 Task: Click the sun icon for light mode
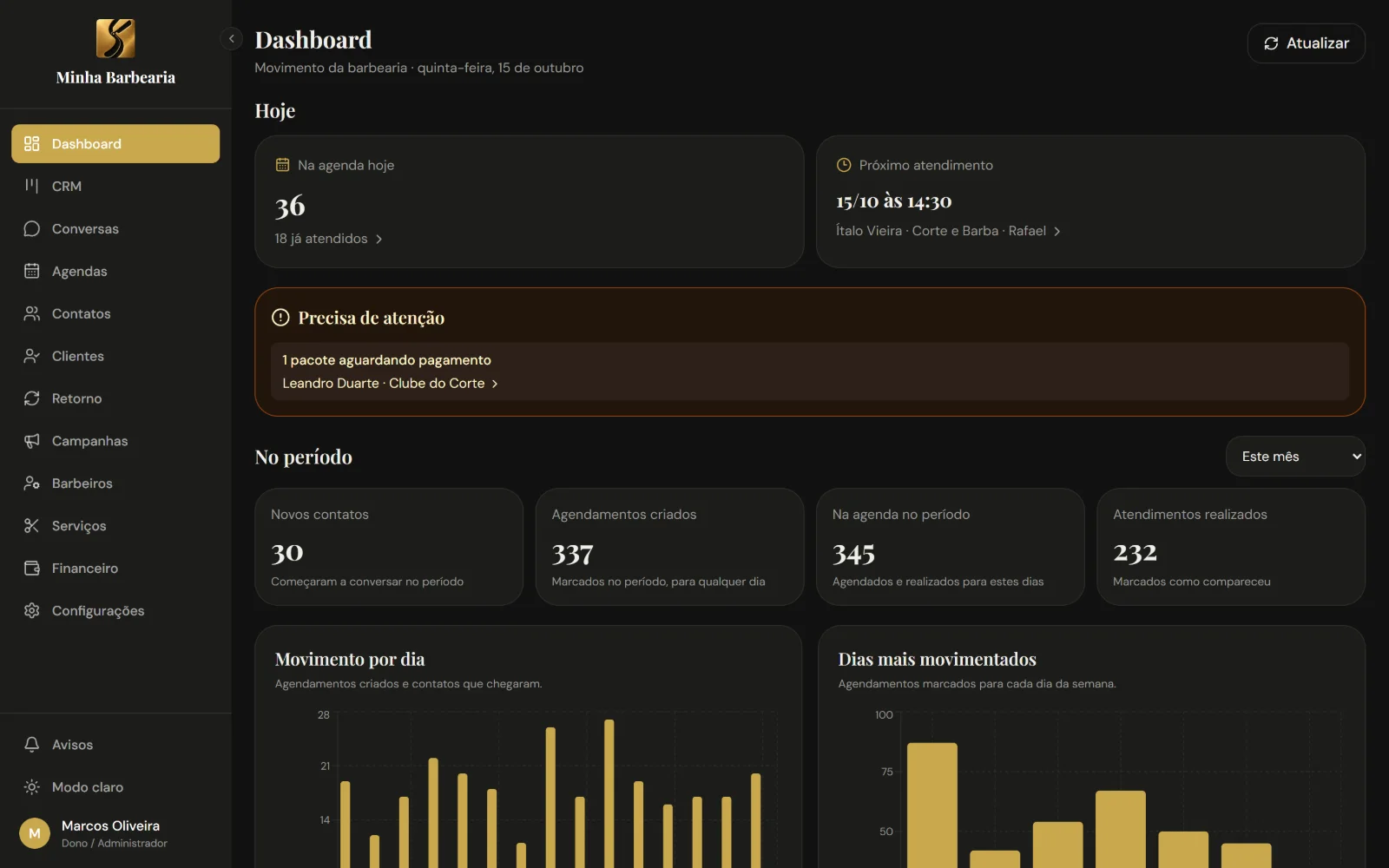click(32, 787)
